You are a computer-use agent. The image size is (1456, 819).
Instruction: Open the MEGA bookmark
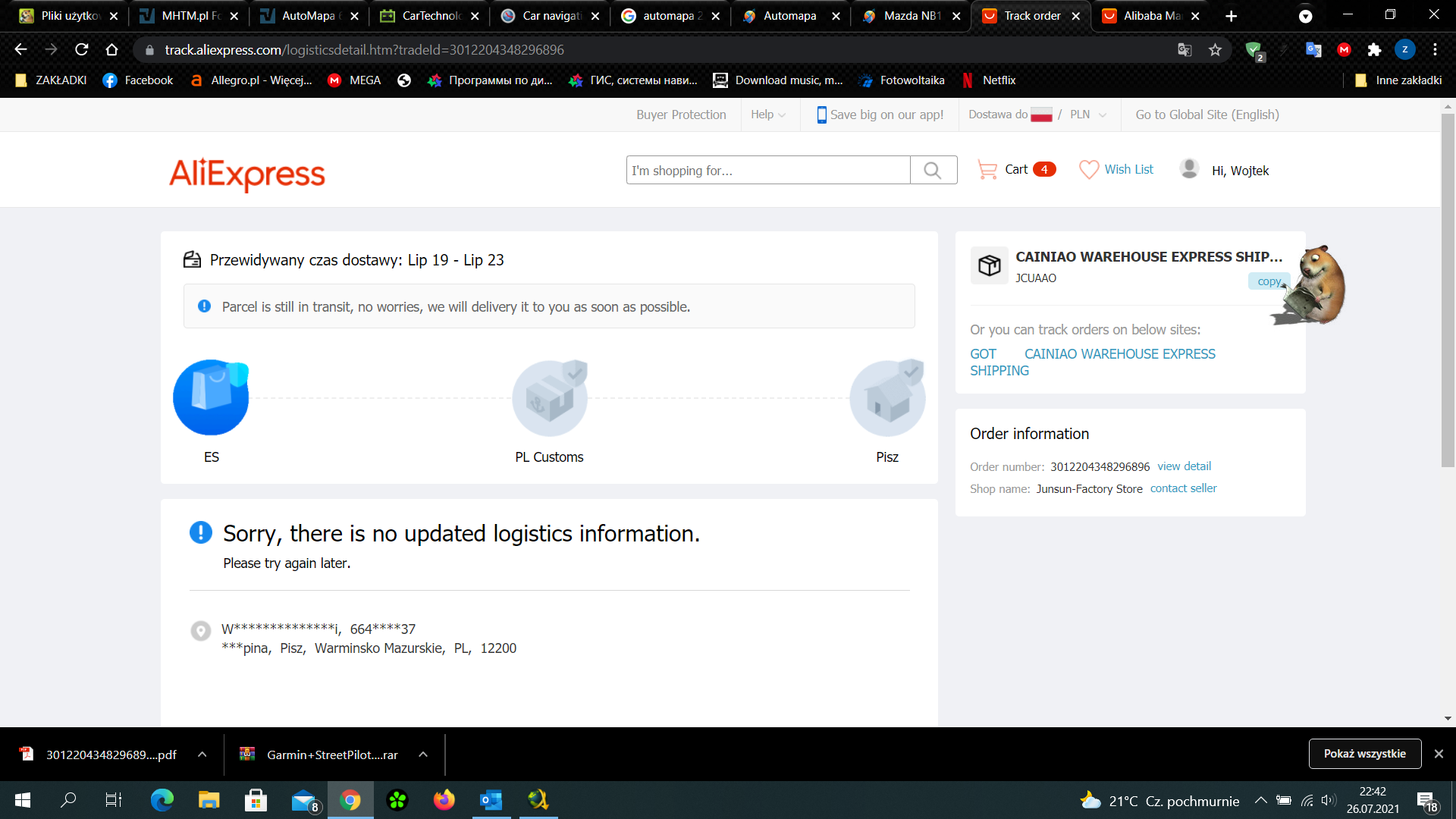click(354, 80)
